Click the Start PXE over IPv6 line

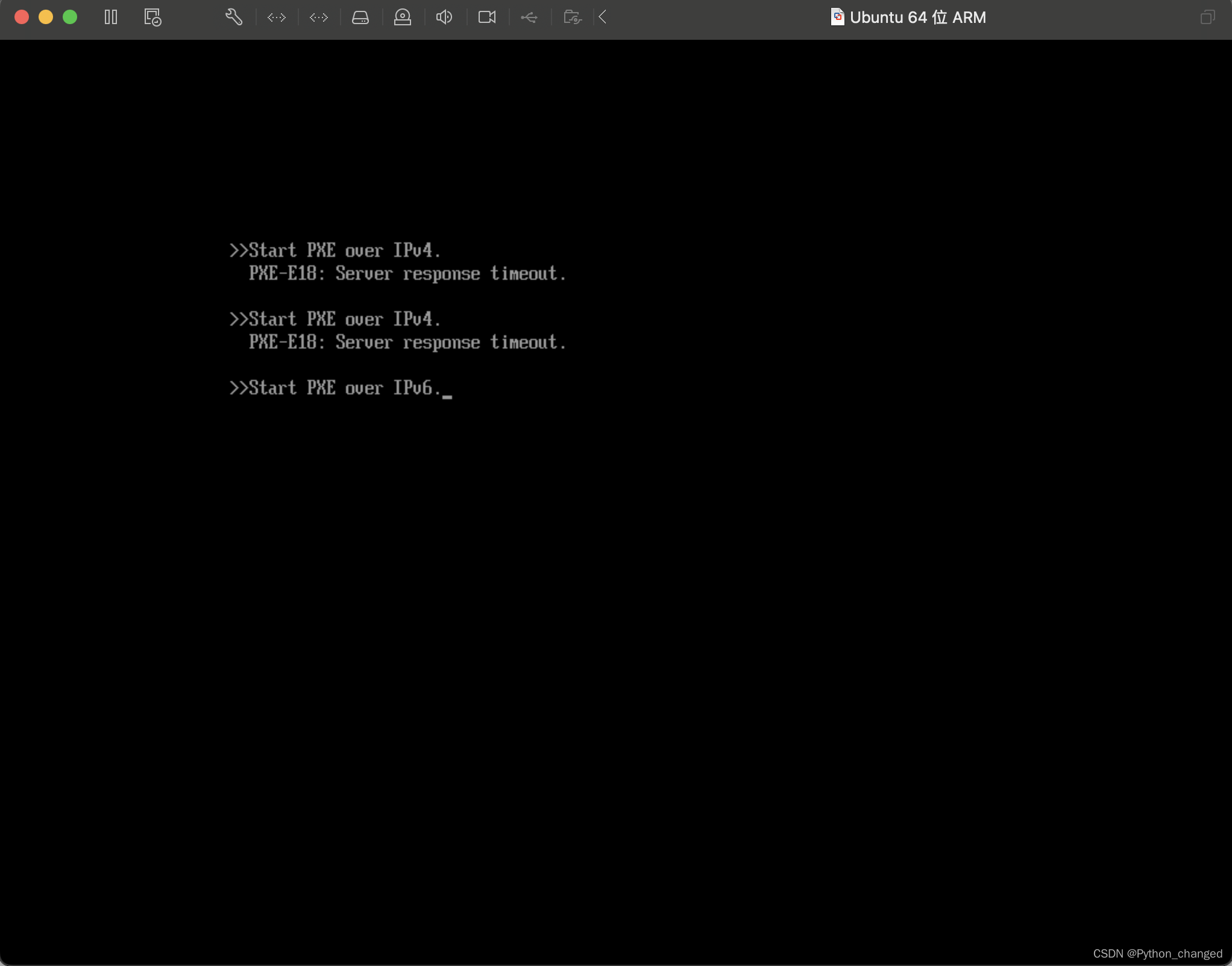[x=335, y=388]
